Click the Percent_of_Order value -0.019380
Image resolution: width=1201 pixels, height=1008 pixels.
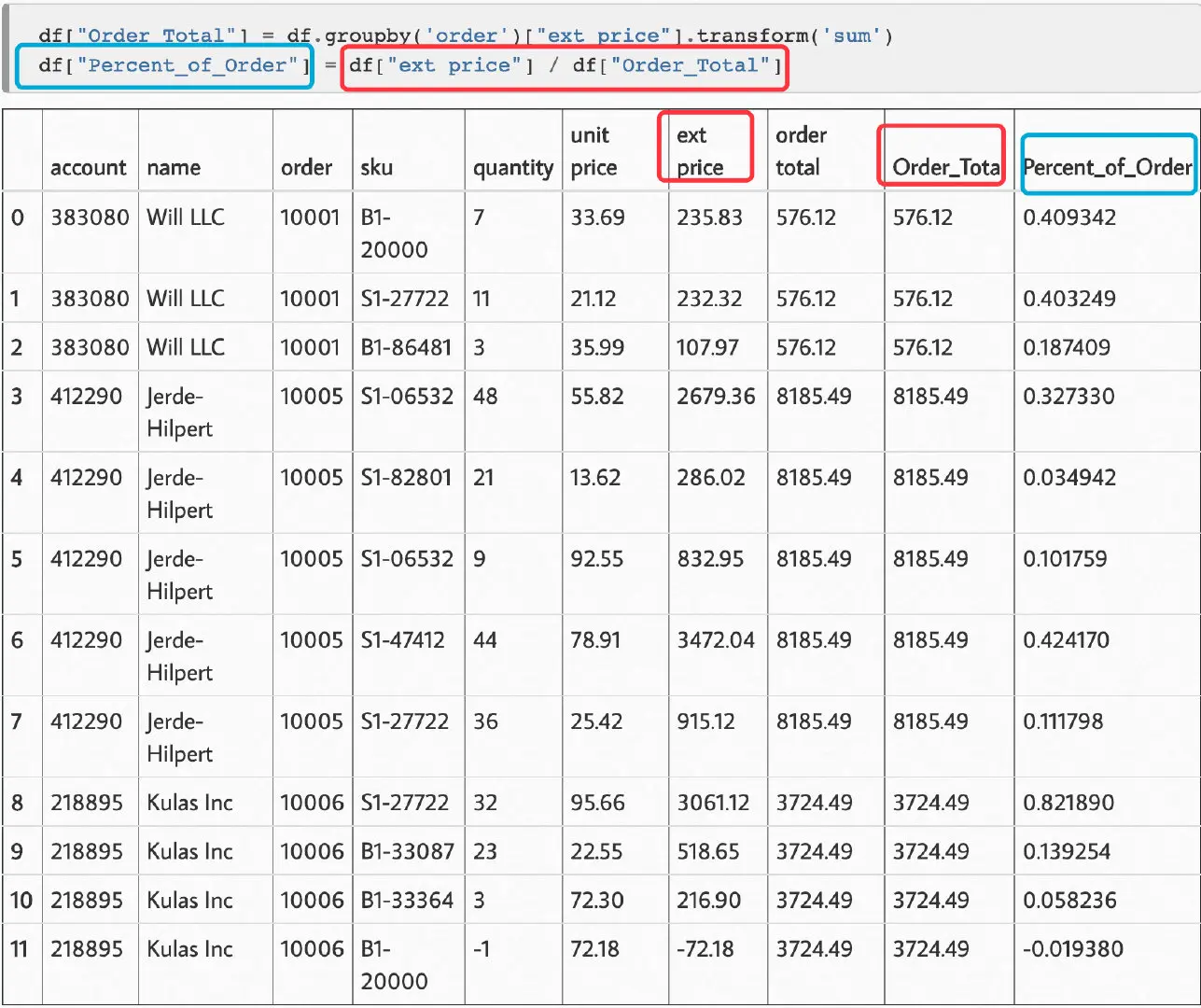[1073, 948]
